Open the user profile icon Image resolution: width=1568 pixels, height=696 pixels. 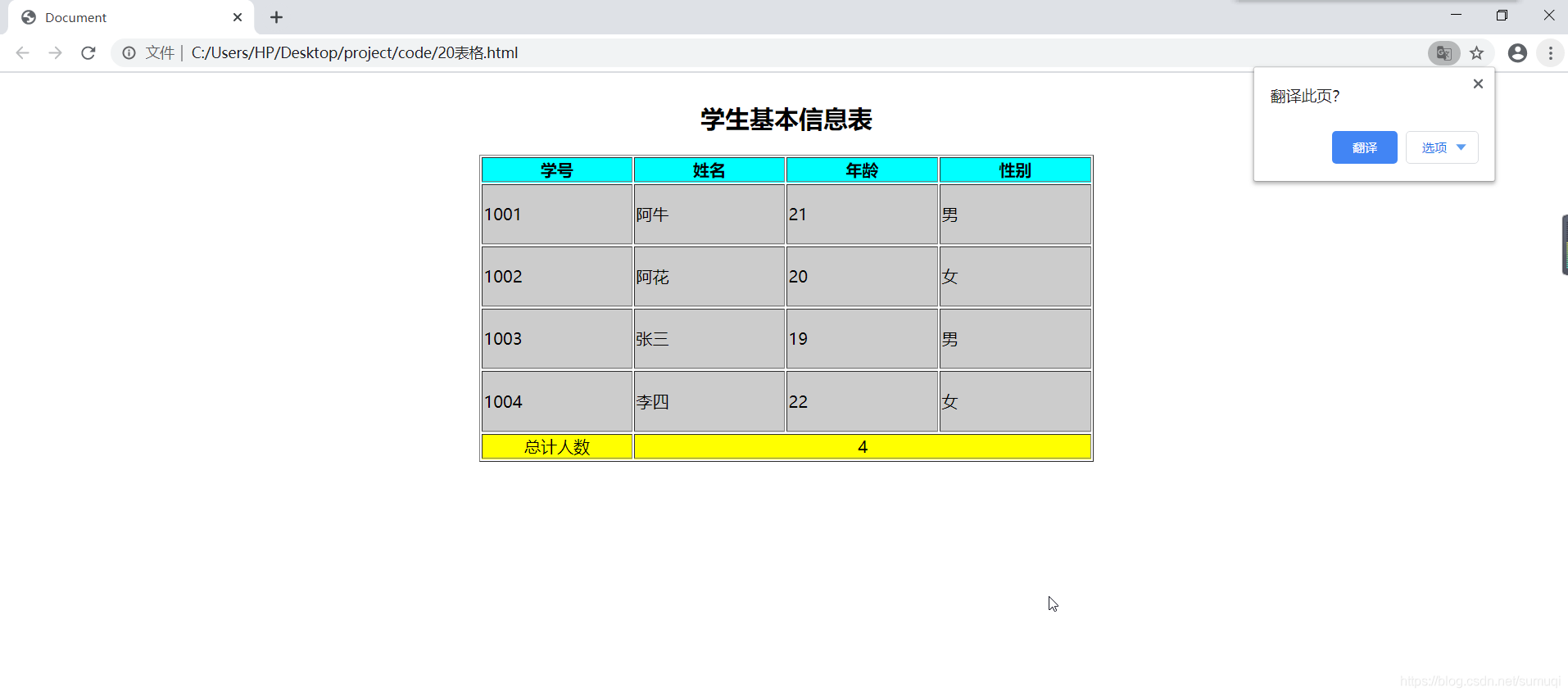pos(1517,53)
